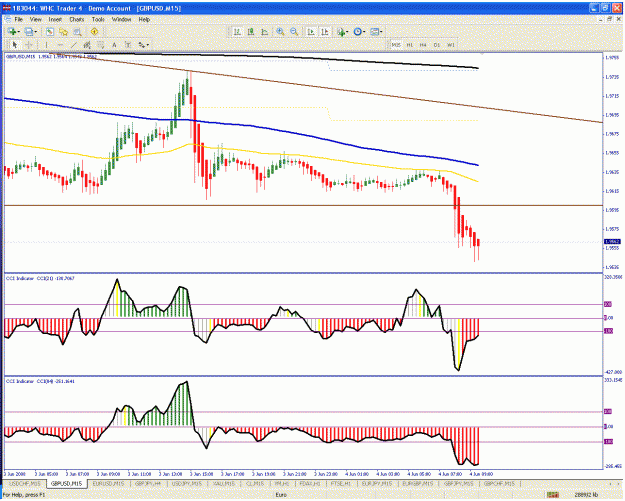Select the H1 timeframe button
This screenshot has height=501, width=625.
point(410,45)
